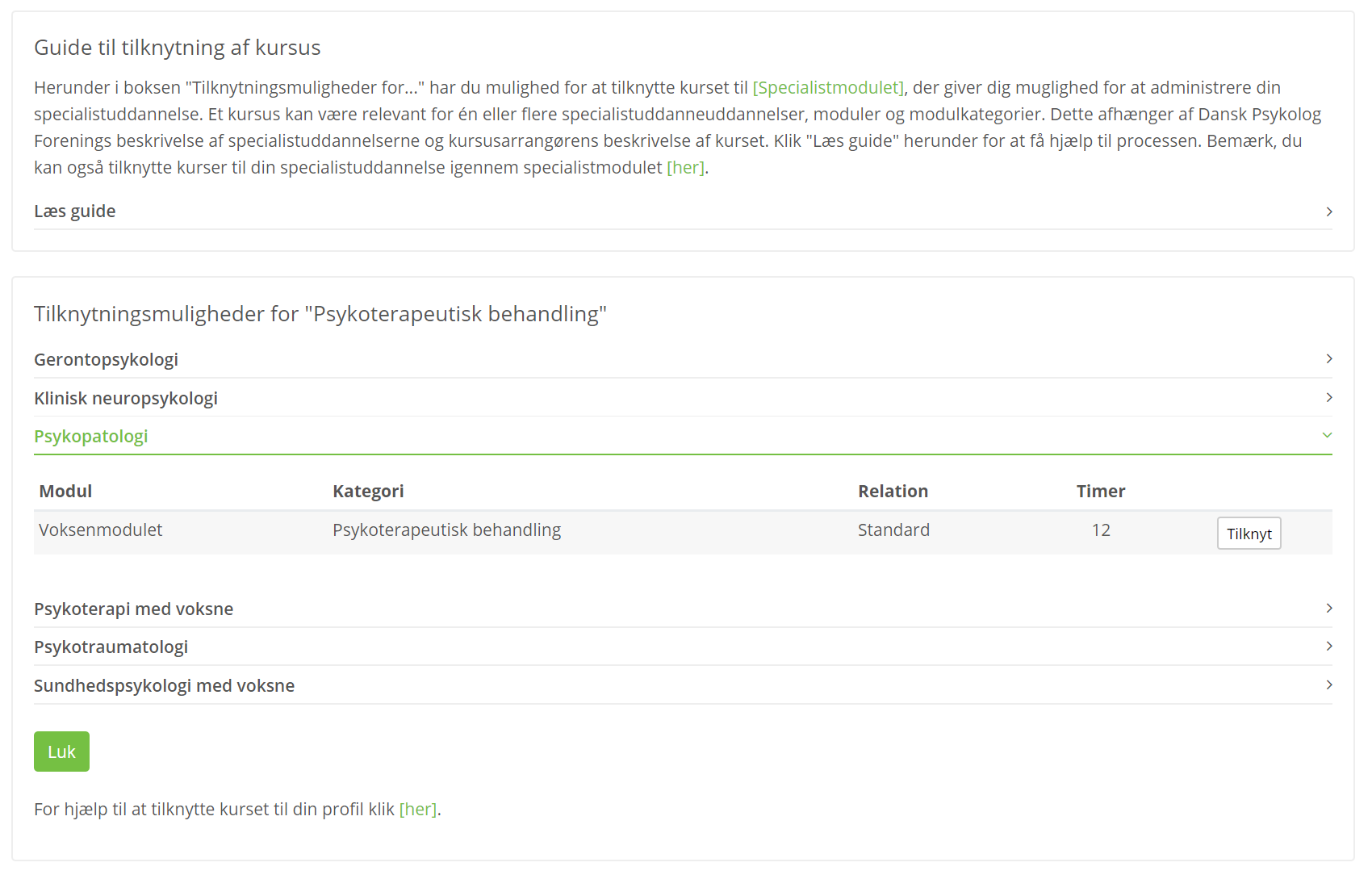
Task: Follow [her] link after specialistmodulet text
Action: coord(685,167)
